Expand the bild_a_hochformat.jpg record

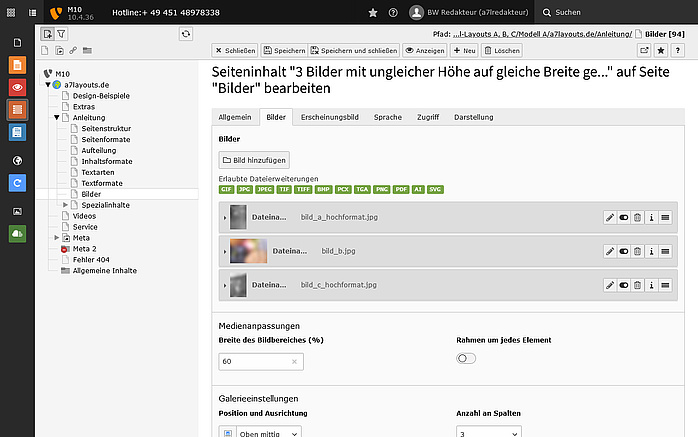tap(225, 218)
